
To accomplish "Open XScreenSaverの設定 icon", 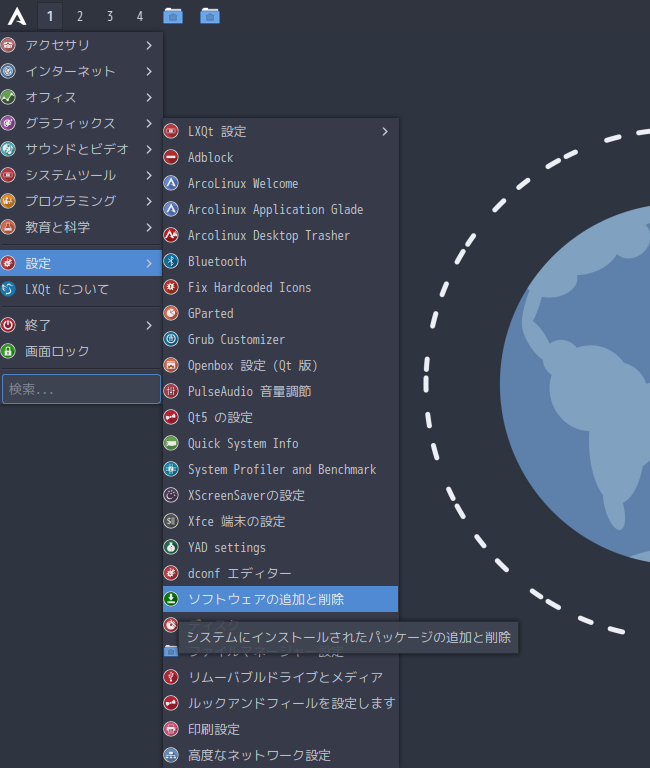I will [x=171, y=495].
